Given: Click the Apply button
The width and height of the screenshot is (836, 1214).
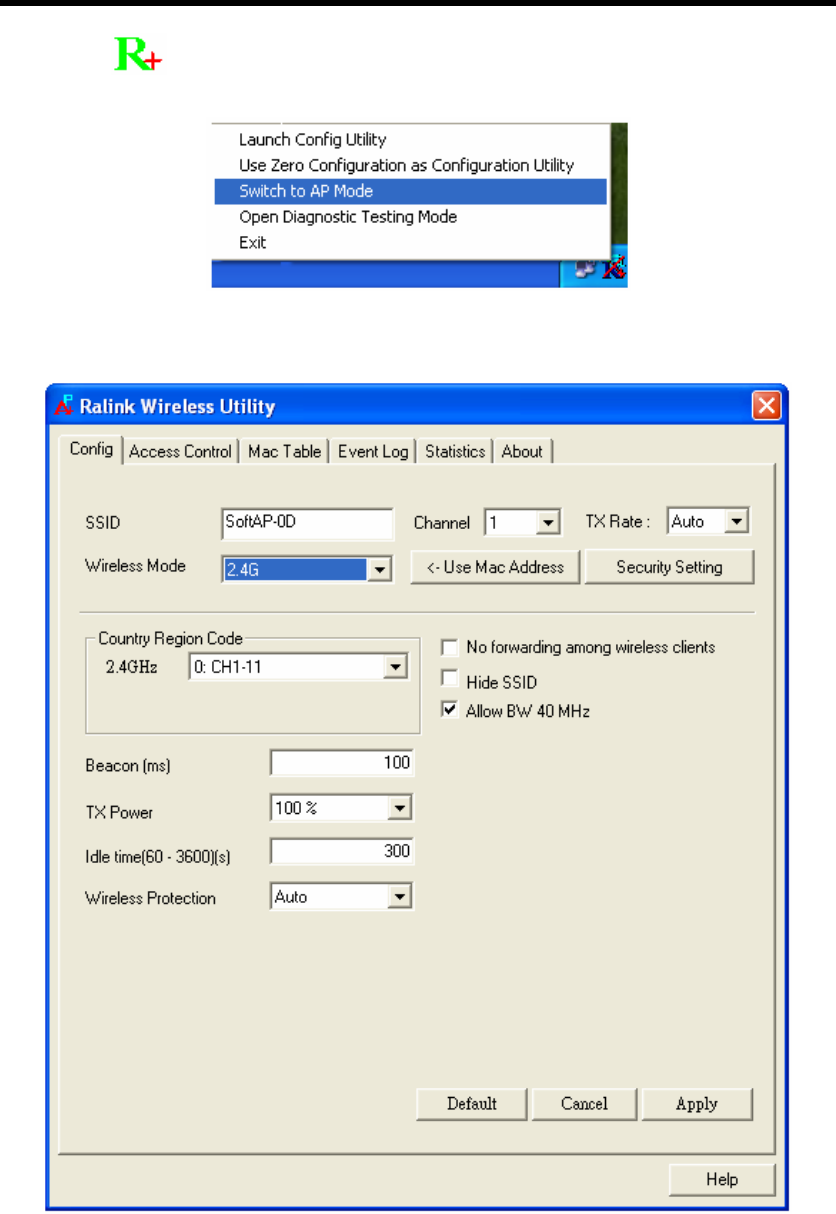Looking at the screenshot, I should coord(697,1104).
